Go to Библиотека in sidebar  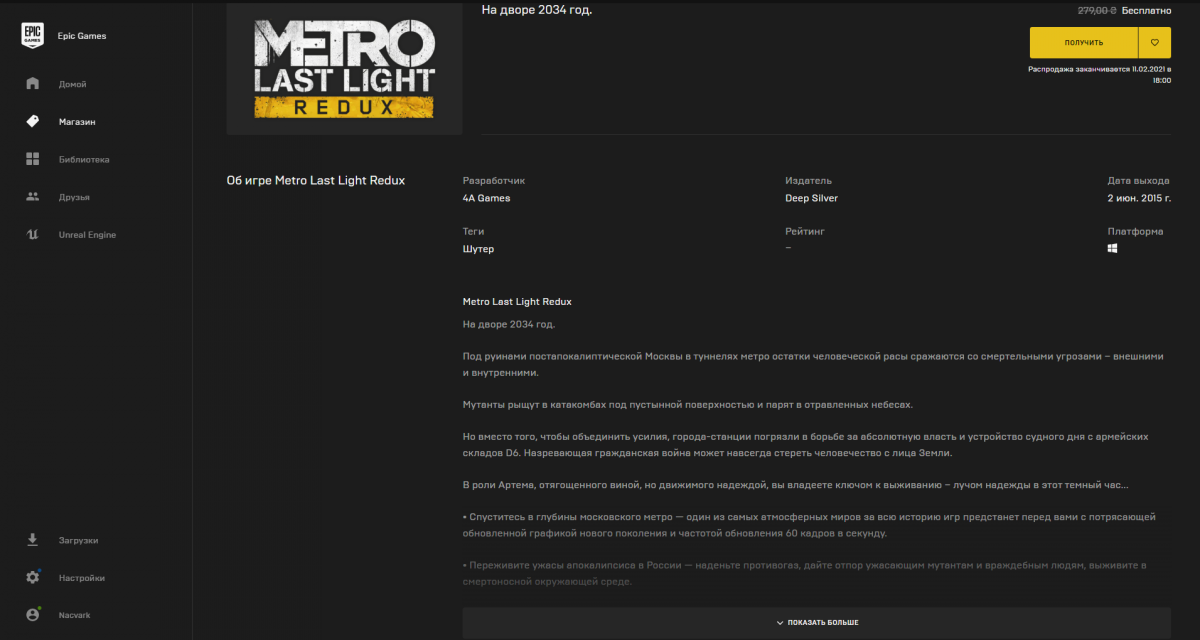pos(84,160)
